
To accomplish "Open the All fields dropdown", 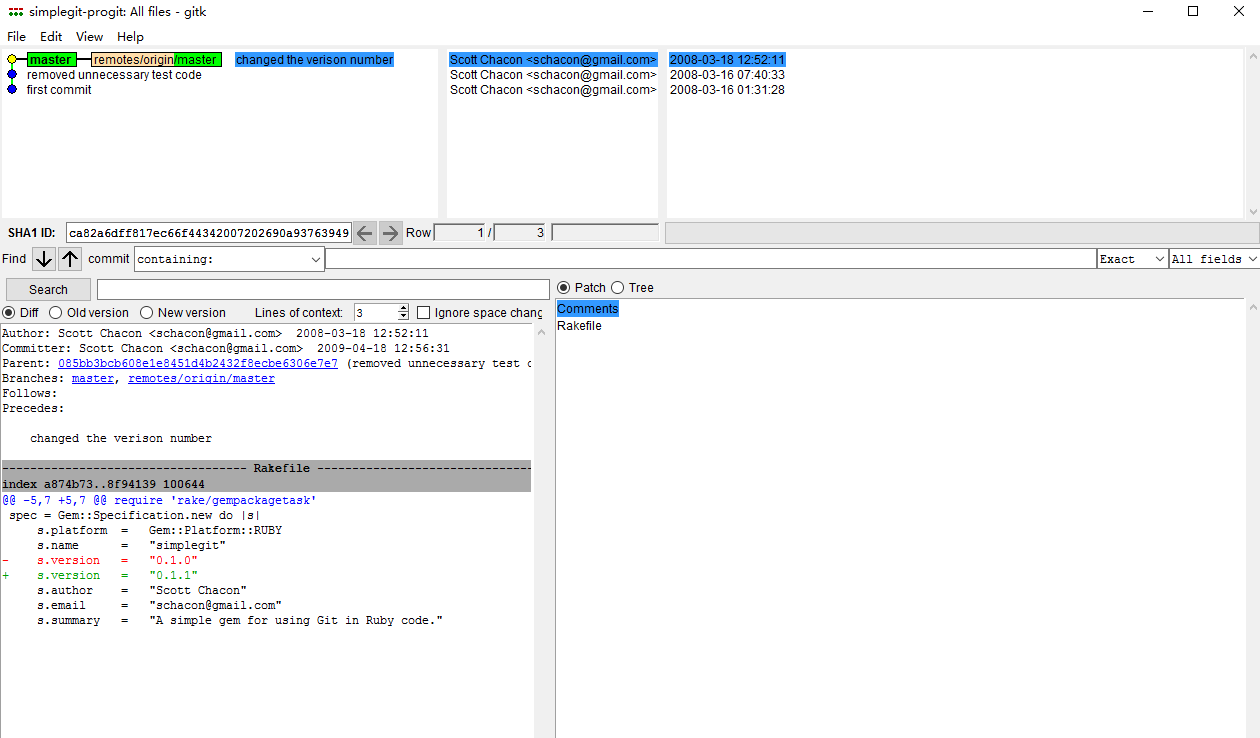I will point(1213,259).
